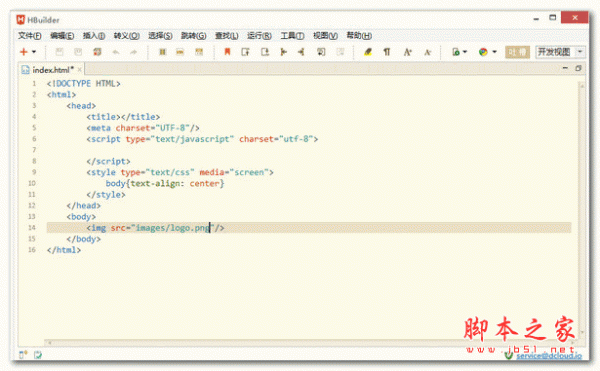Click the run page icon with green circle
The width and height of the screenshot is (600, 371).
(456, 52)
